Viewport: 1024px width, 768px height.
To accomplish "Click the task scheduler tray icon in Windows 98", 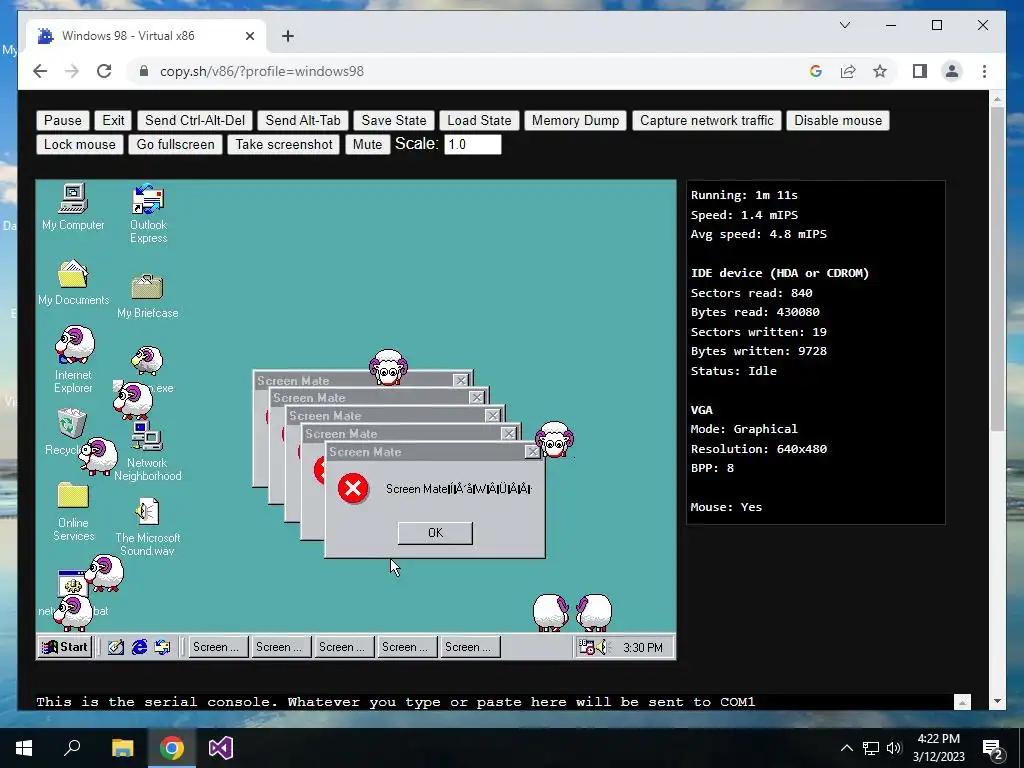I will [x=586, y=647].
